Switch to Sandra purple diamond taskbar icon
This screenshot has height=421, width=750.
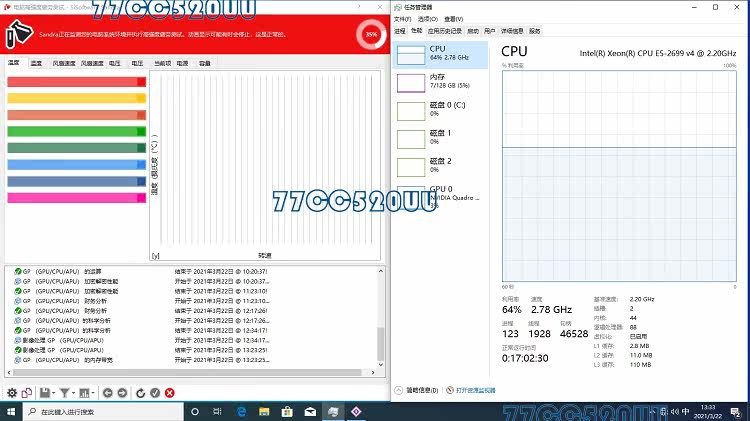click(x=356, y=411)
